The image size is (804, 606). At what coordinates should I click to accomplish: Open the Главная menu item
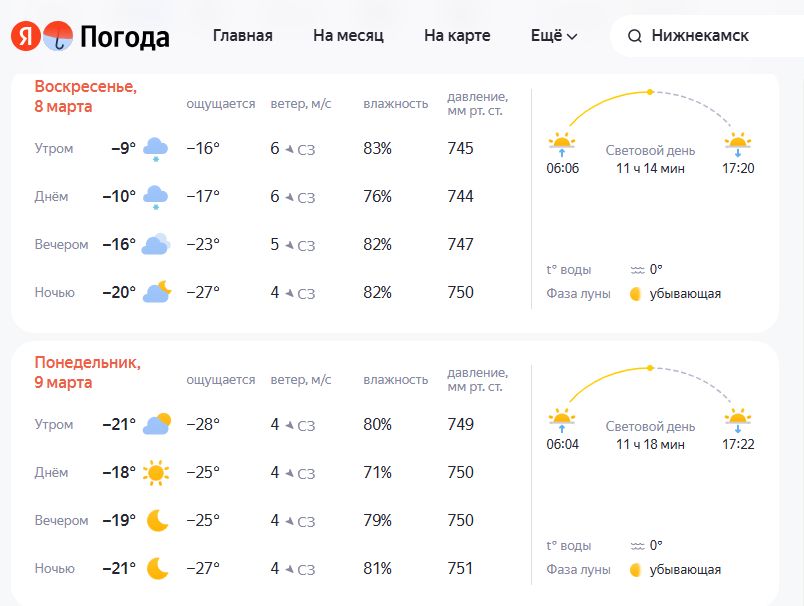pos(242,36)
